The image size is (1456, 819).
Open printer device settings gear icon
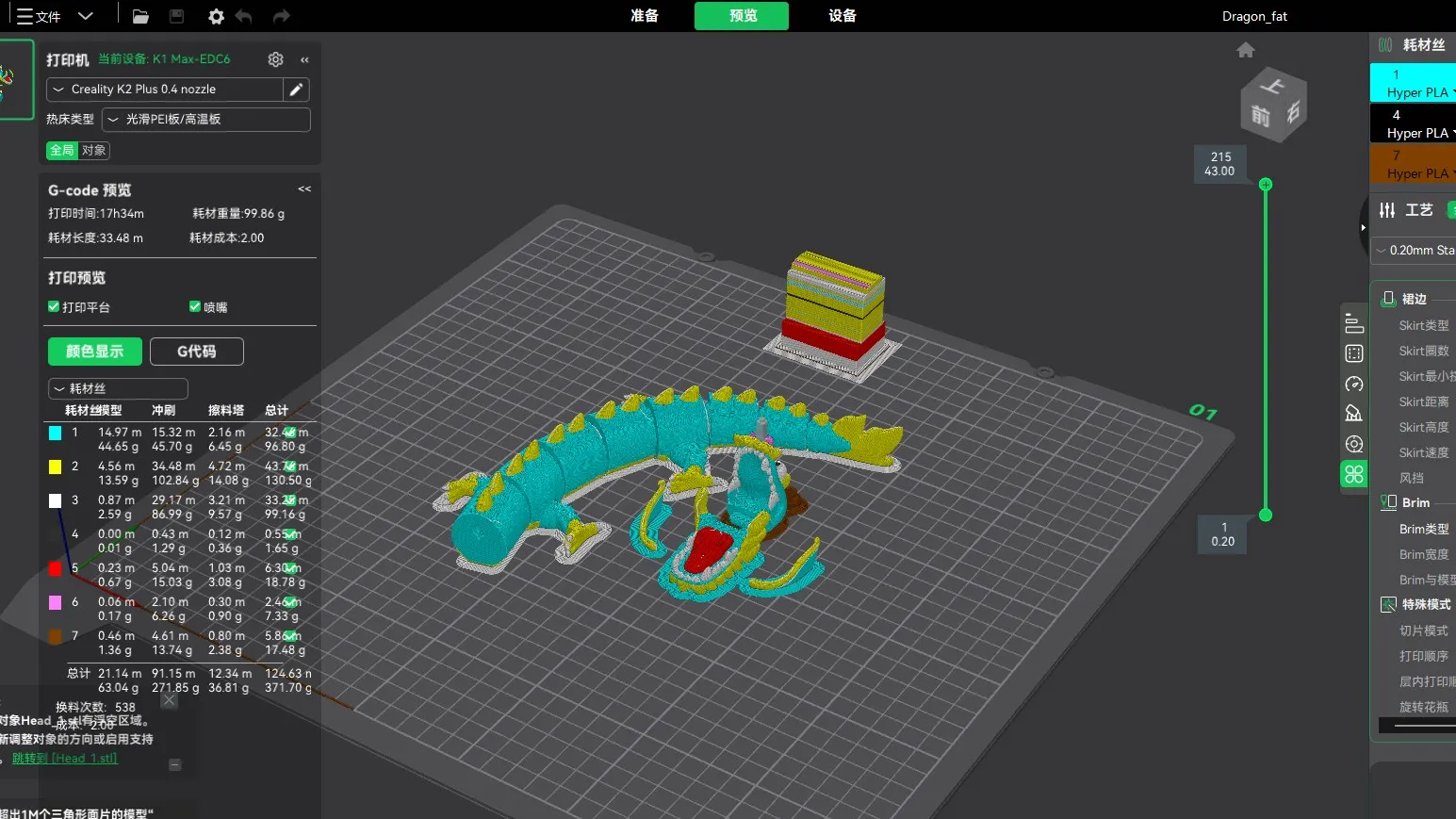click(x=275, y=59)
